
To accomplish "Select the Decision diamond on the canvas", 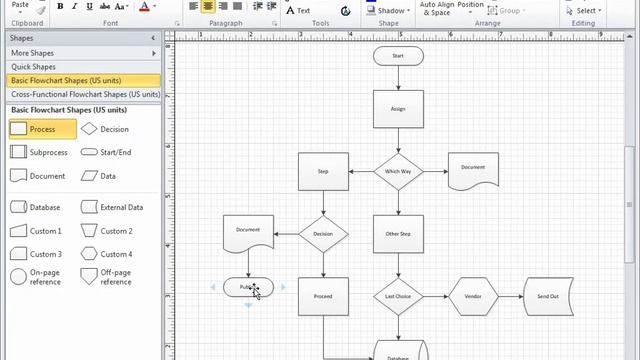I will tap(323, 234).
